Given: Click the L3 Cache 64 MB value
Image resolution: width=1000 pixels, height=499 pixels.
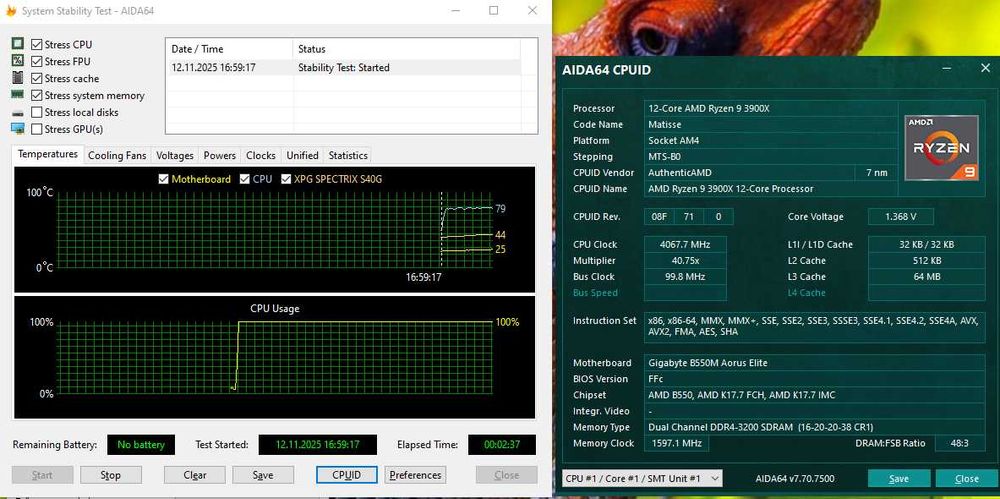Looking at the screenshot, I should pyautogui.click(x=927, y=276).
